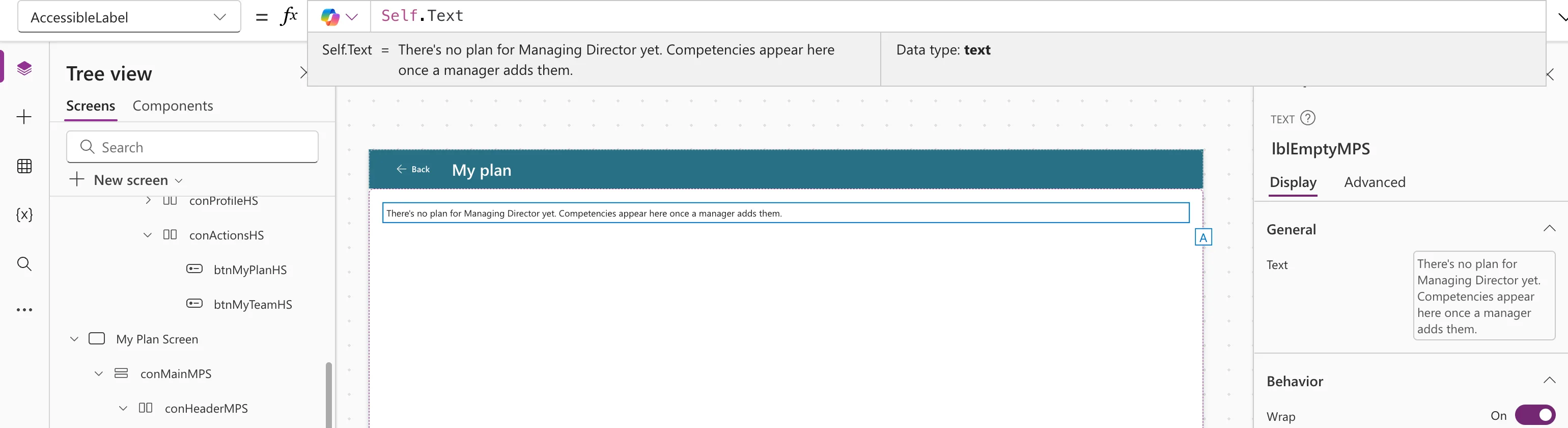The width and height of the screenshot is (1568, 428).
Task: Click the My plan header title
Action: pos(482,170)
